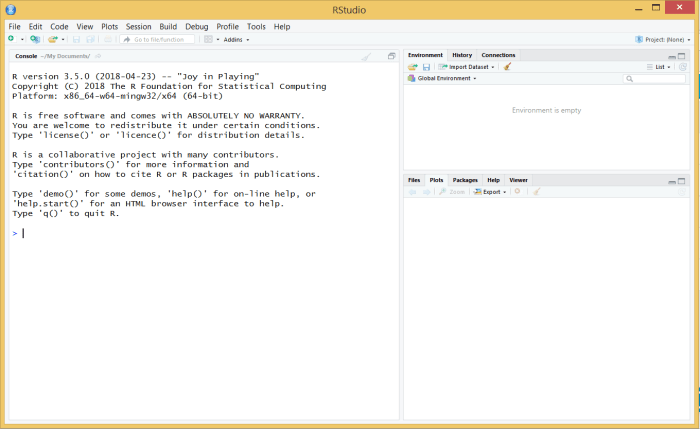The height and width of the screenshot is (429, 700).
Task: Refresh the Plots pane
Action: point(682,192)
